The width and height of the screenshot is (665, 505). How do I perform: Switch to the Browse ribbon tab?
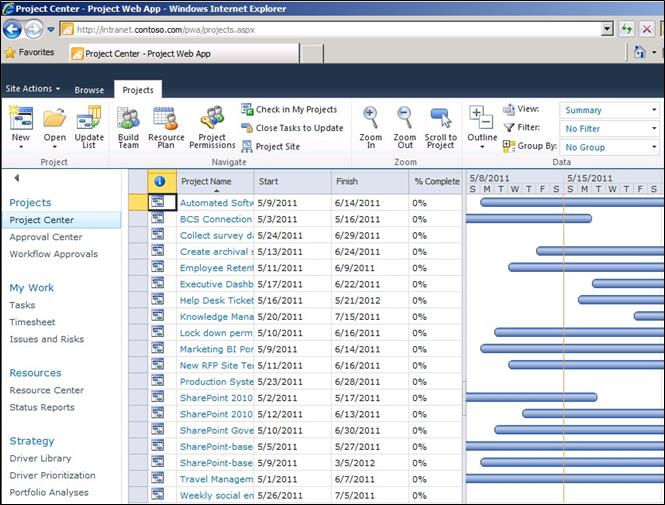(89, 90)
